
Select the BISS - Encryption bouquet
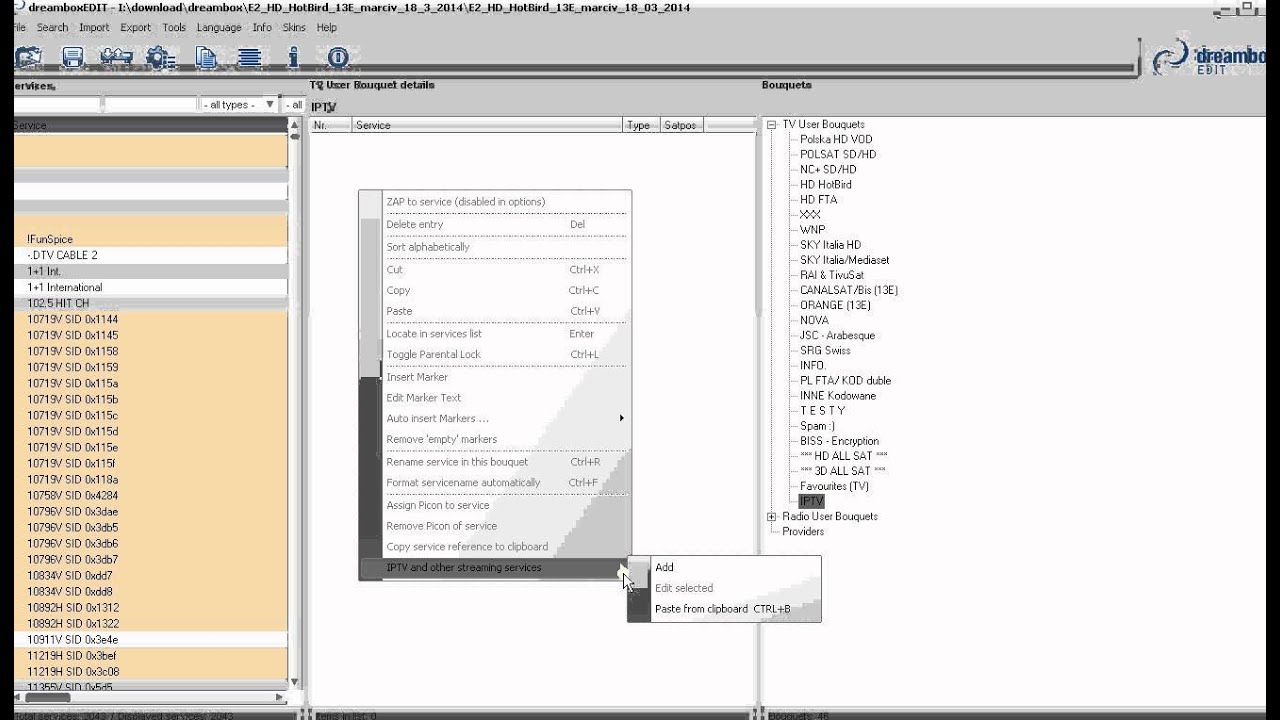click(839, 441)
